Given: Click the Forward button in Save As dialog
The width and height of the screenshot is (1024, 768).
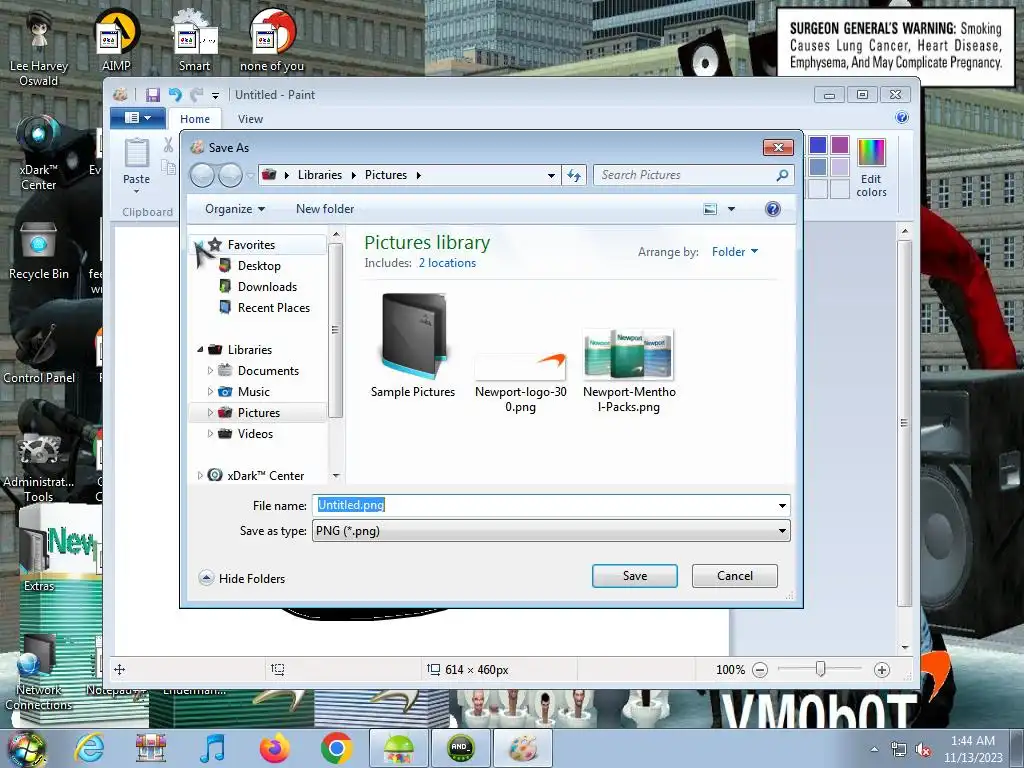Looking at the screenshot, I should [x=231, y=175].
